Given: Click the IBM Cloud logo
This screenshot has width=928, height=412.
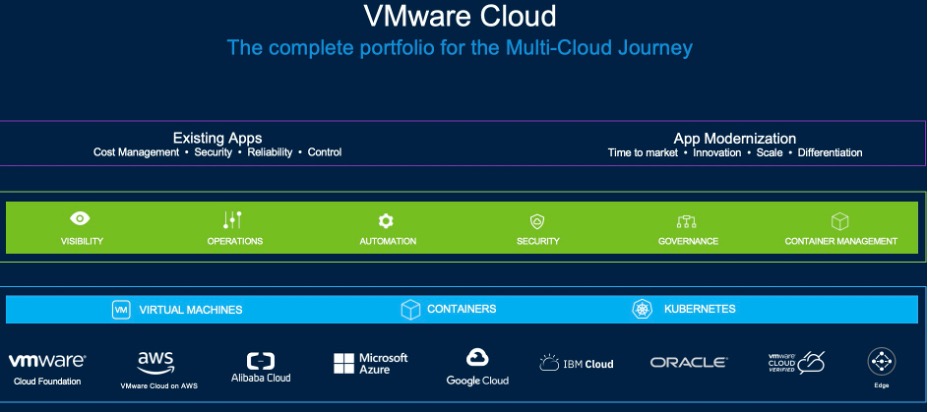Looking at the screenshot, I should (x=576, y=363).
